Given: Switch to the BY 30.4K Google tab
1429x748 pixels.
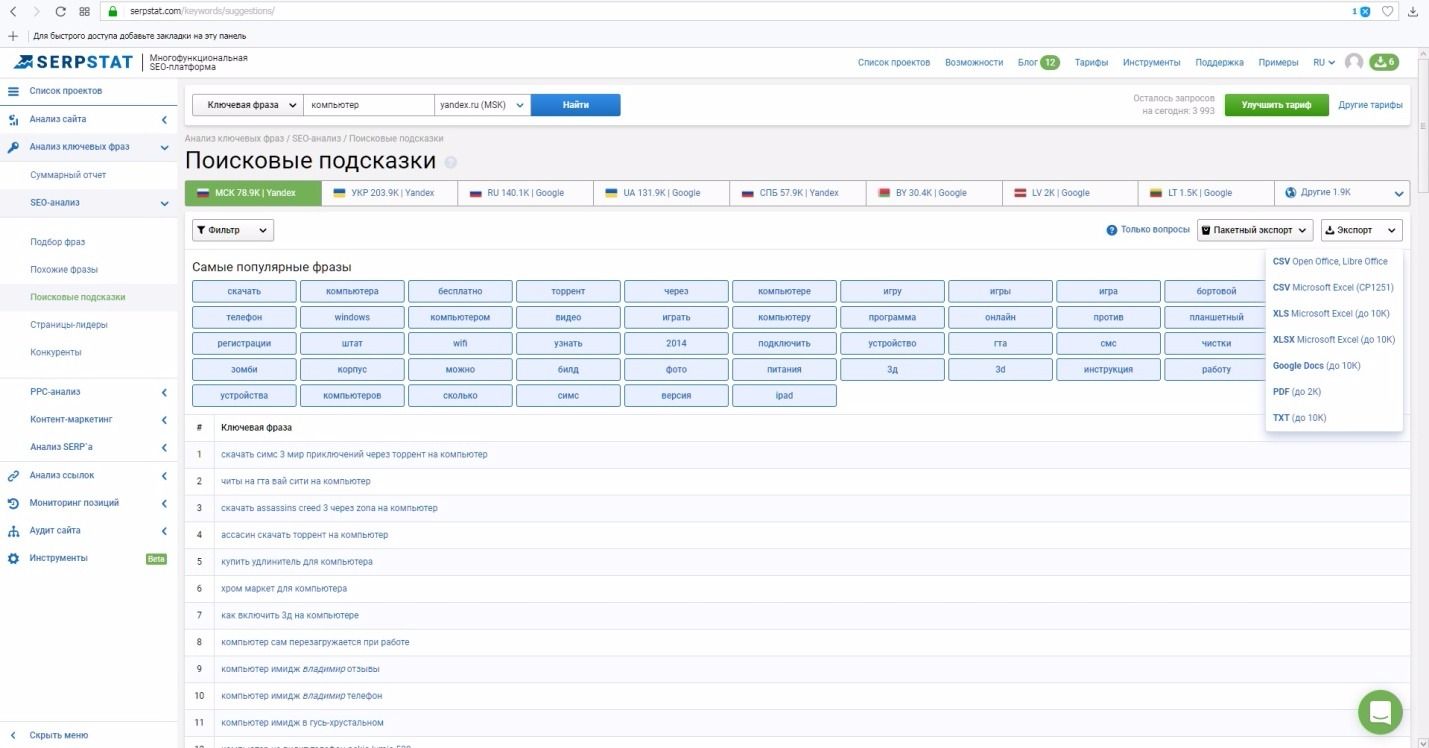Looking at the screenshot, I should [934, 193].
